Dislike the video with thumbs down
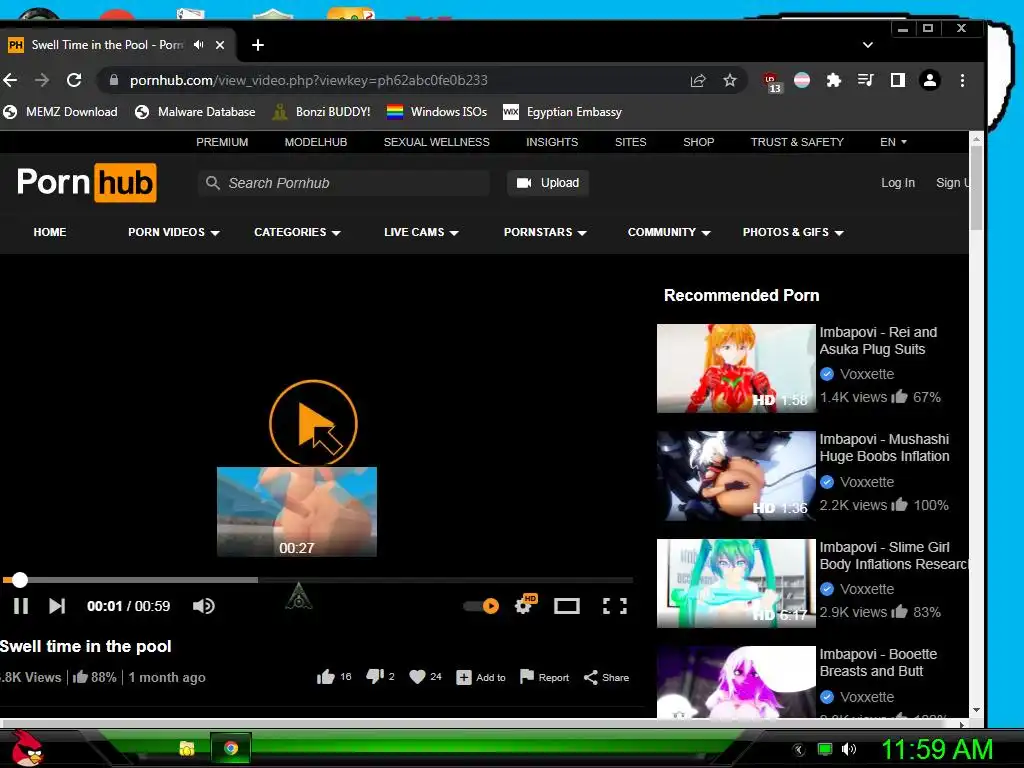 [x=380, y=677]
